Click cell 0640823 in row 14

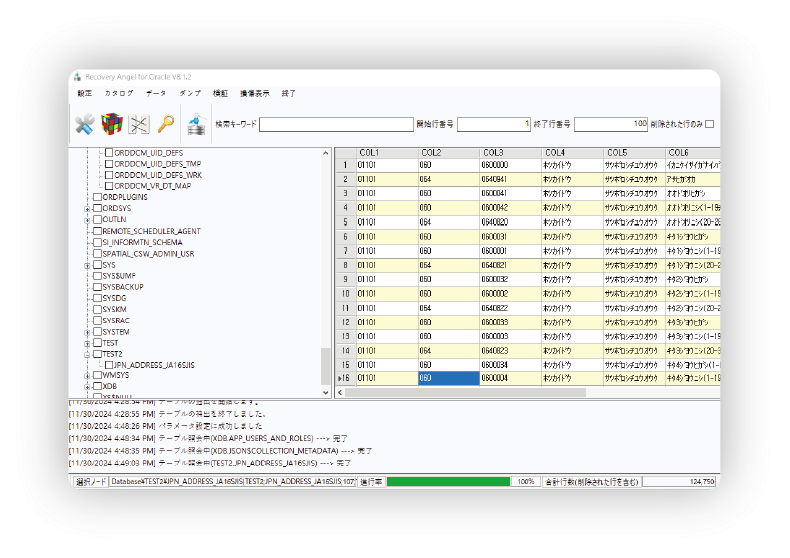[x=510, y=351]
